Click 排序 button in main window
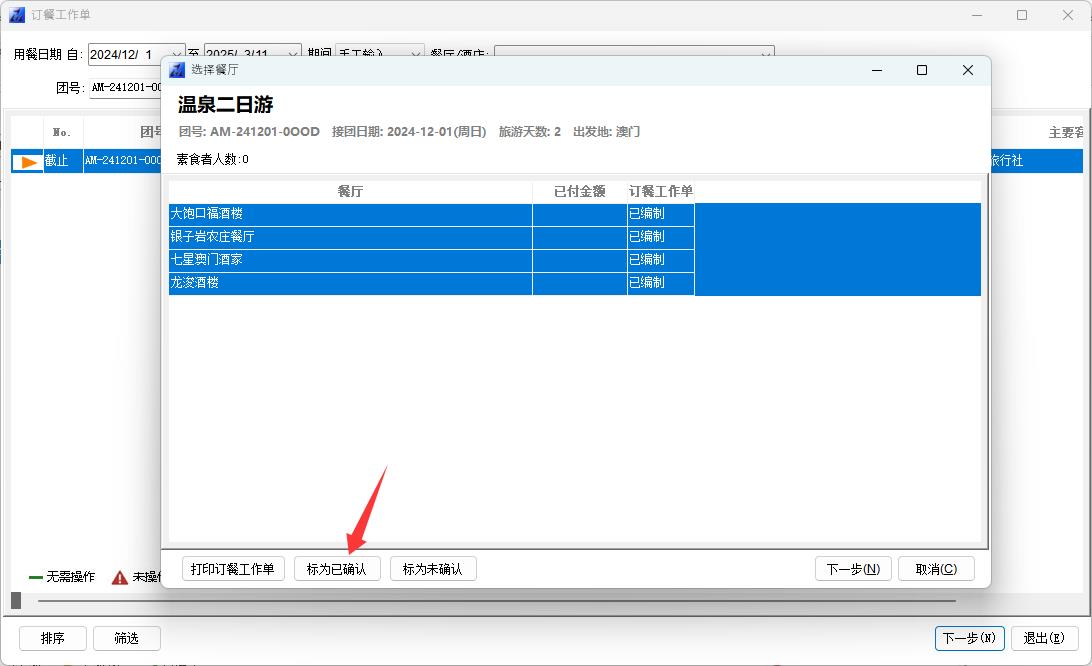The height and width of the screenshot is (666, 1092). coord(53,638)
